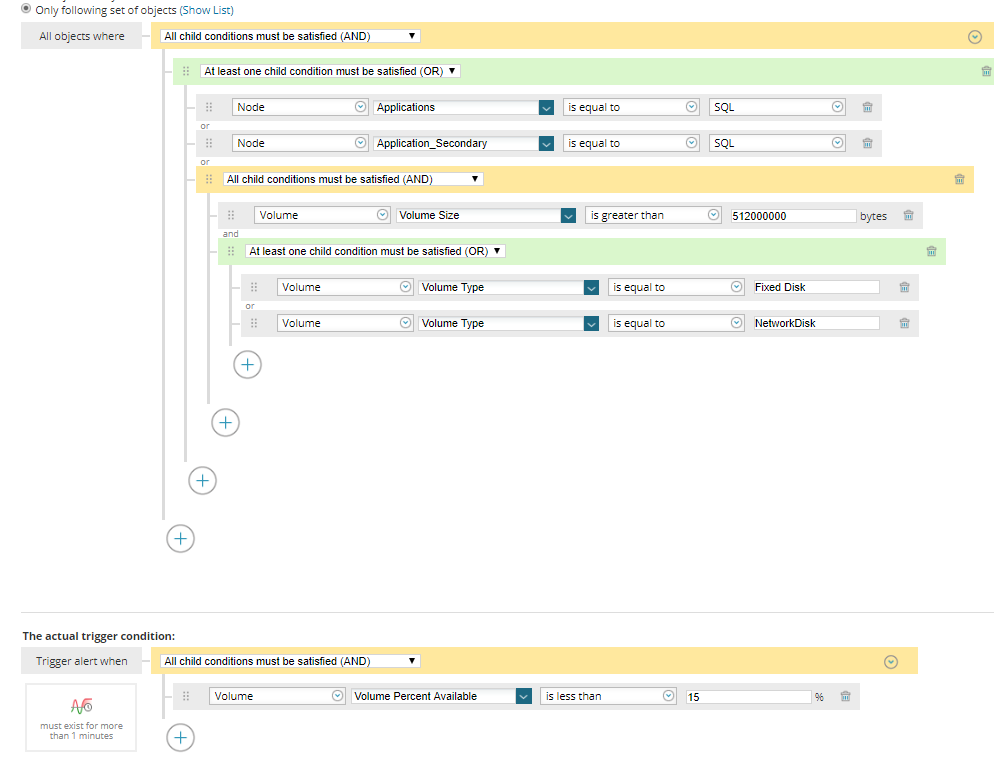Viewport: 994px width, 759px height.
Task: Delete the Volume Percent Available trigger condition
Action: coord(845,696)
